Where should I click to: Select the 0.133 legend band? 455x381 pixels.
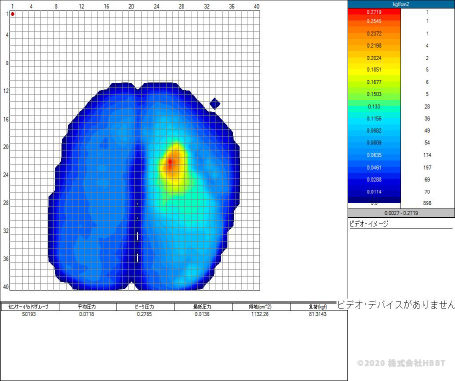coord(374,106)
